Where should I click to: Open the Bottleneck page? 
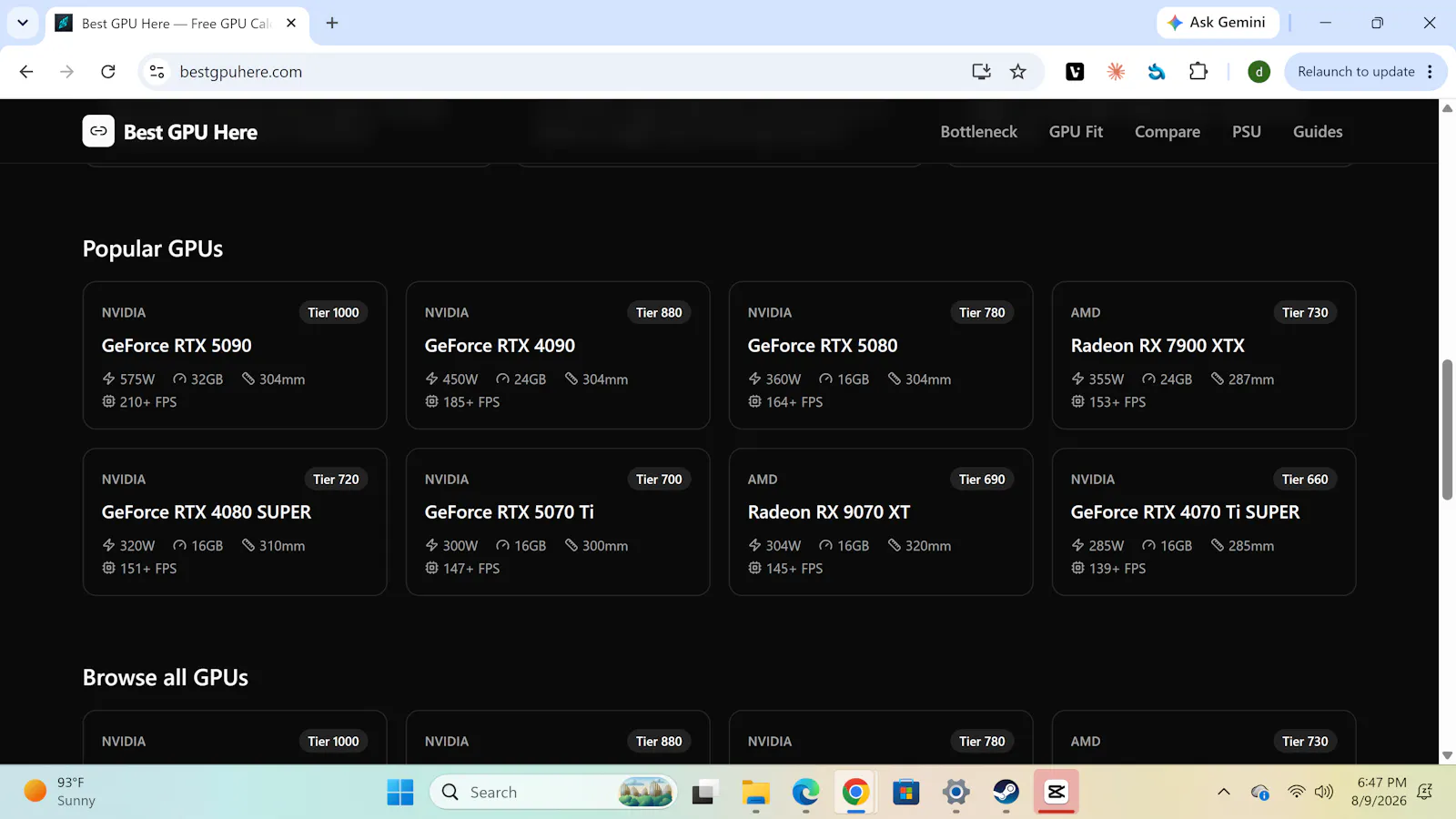(979, 132)
